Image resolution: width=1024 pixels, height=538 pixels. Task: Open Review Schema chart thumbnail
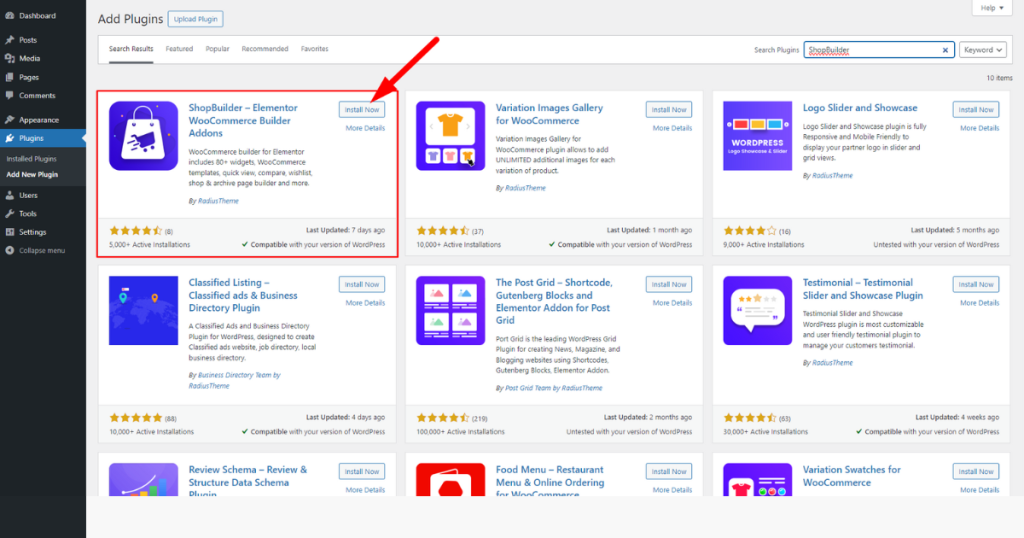coord(143,480)
